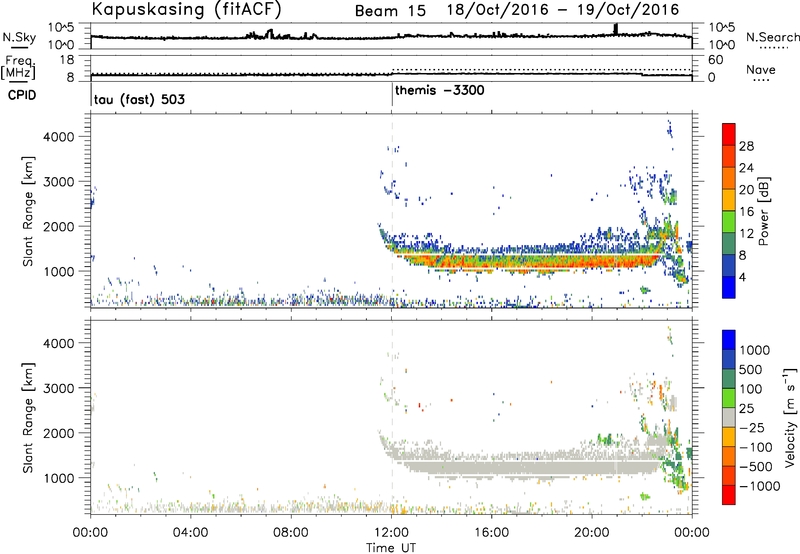Viewport: 800px width, 554px height.
Task: Click the '60' tick on the Nave axis
Action: (715, 60)
